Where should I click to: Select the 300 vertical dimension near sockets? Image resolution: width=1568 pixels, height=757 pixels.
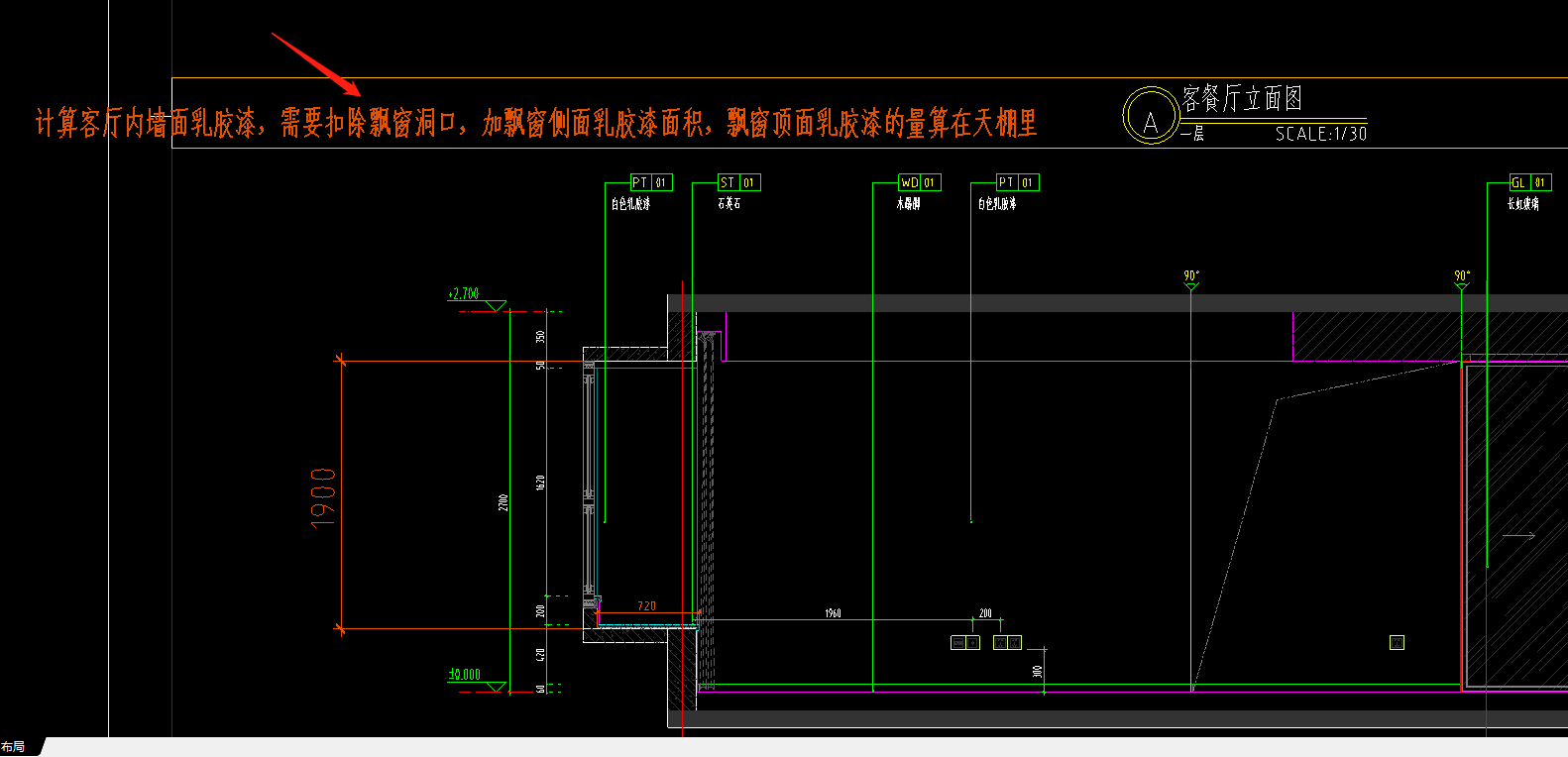coord(1038,671)
